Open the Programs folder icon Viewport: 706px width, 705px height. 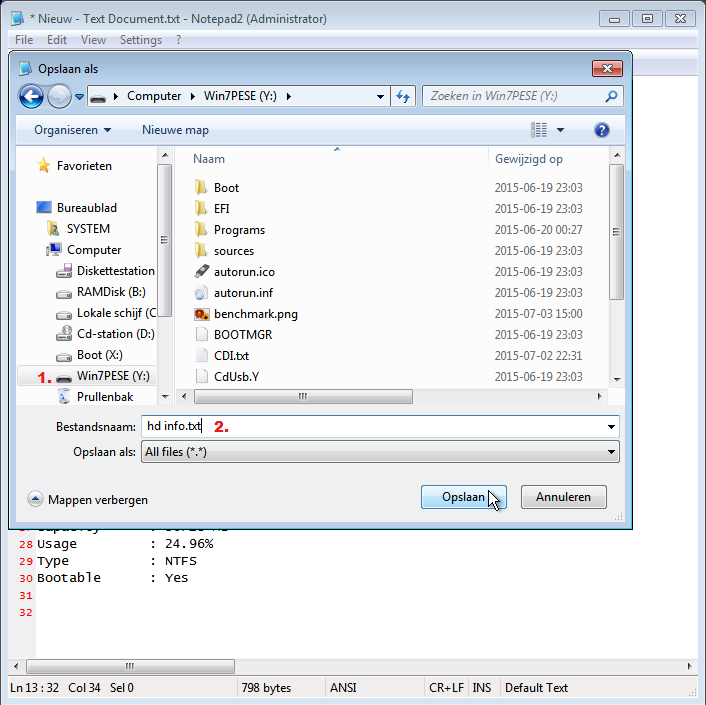201,230
